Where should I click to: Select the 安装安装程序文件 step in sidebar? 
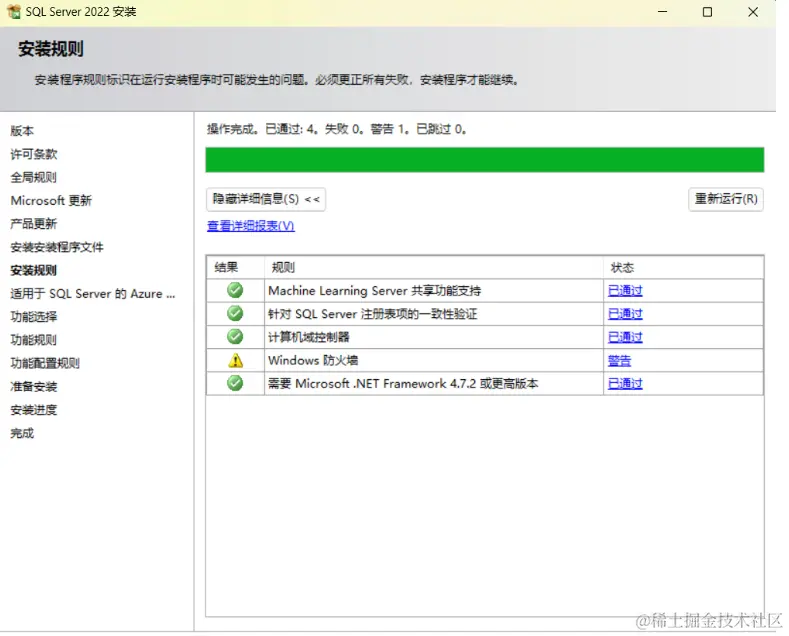coord(57,247)
